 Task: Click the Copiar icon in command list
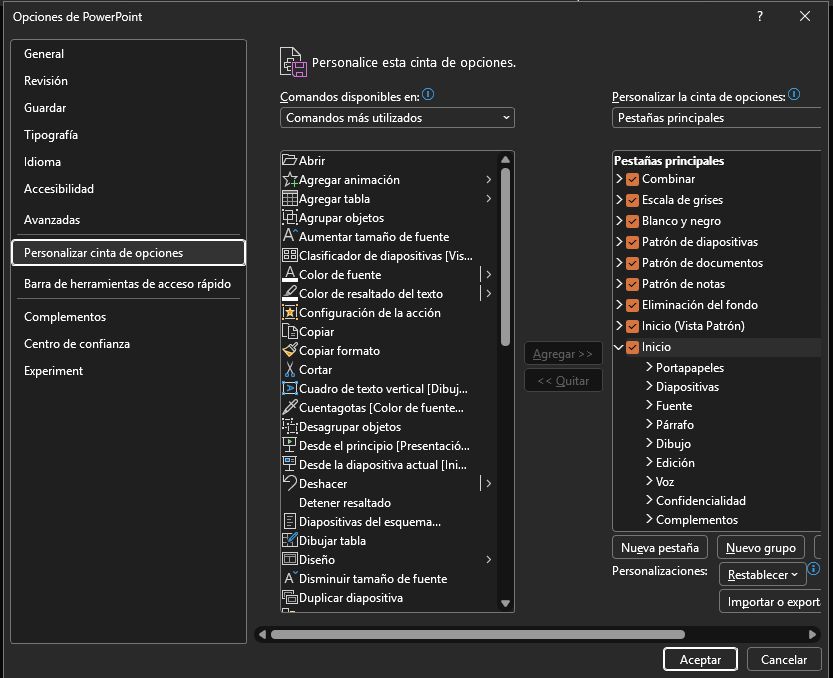tap(290, 332)
